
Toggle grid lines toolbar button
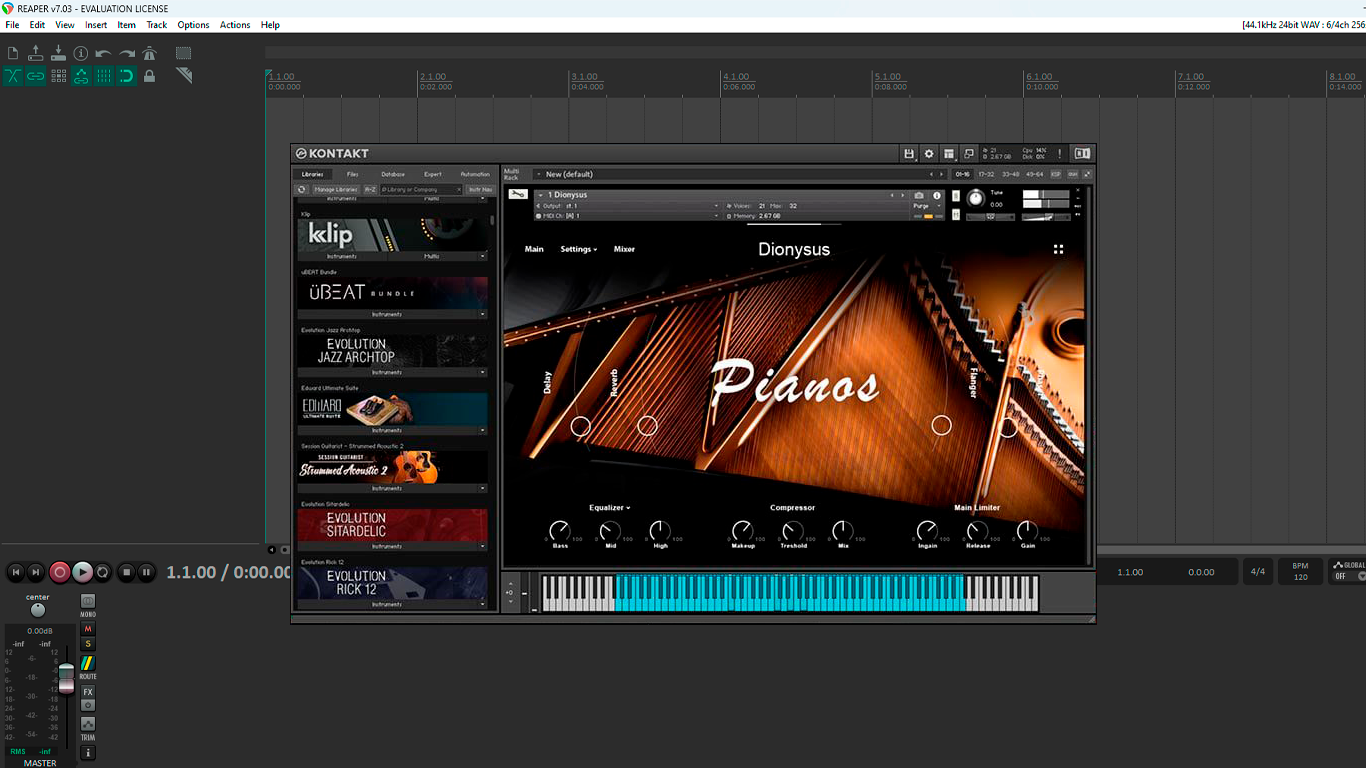[103, 76]
